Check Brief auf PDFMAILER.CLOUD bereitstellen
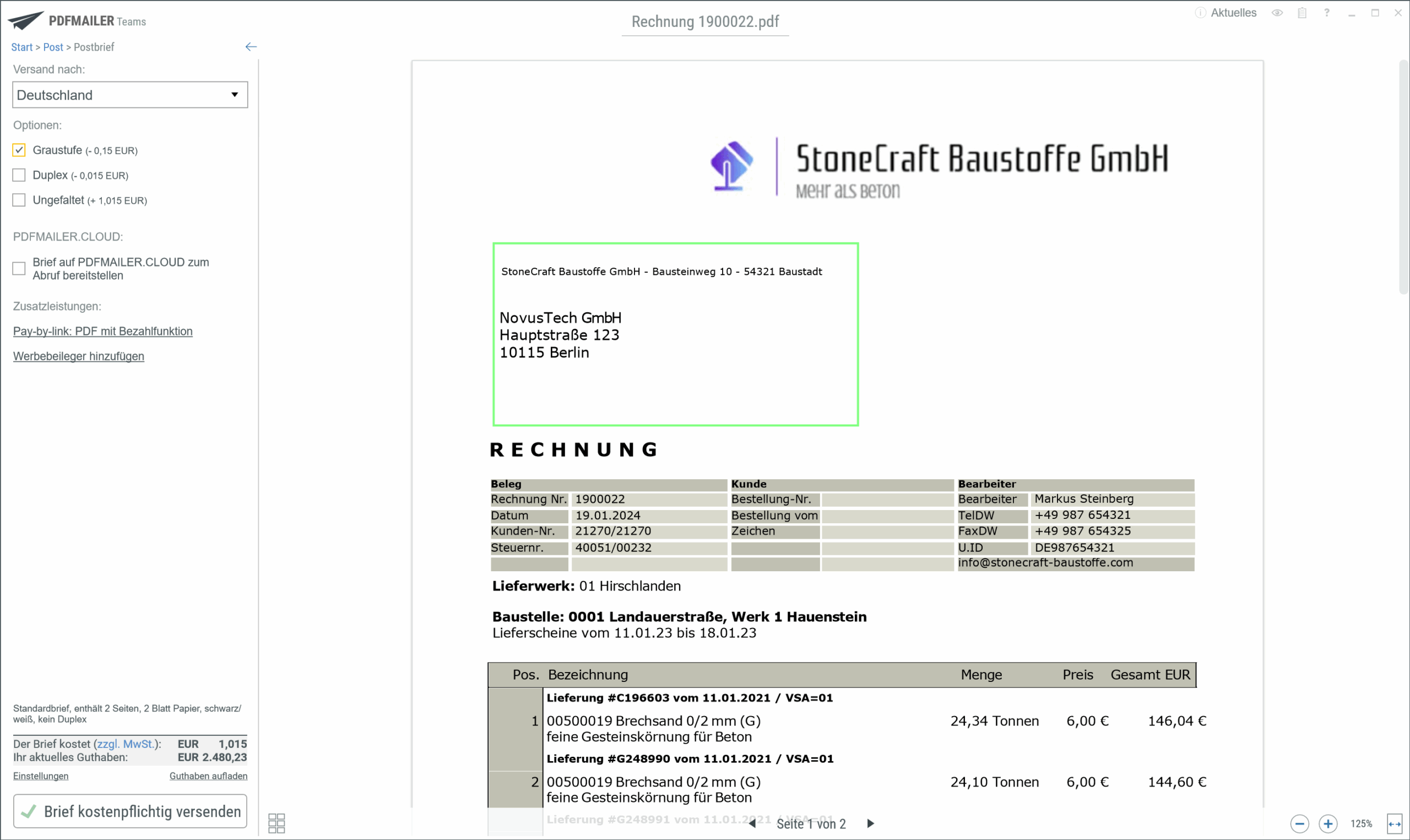Viewport: 1410px width, 840px height. (x=19, y=268)
